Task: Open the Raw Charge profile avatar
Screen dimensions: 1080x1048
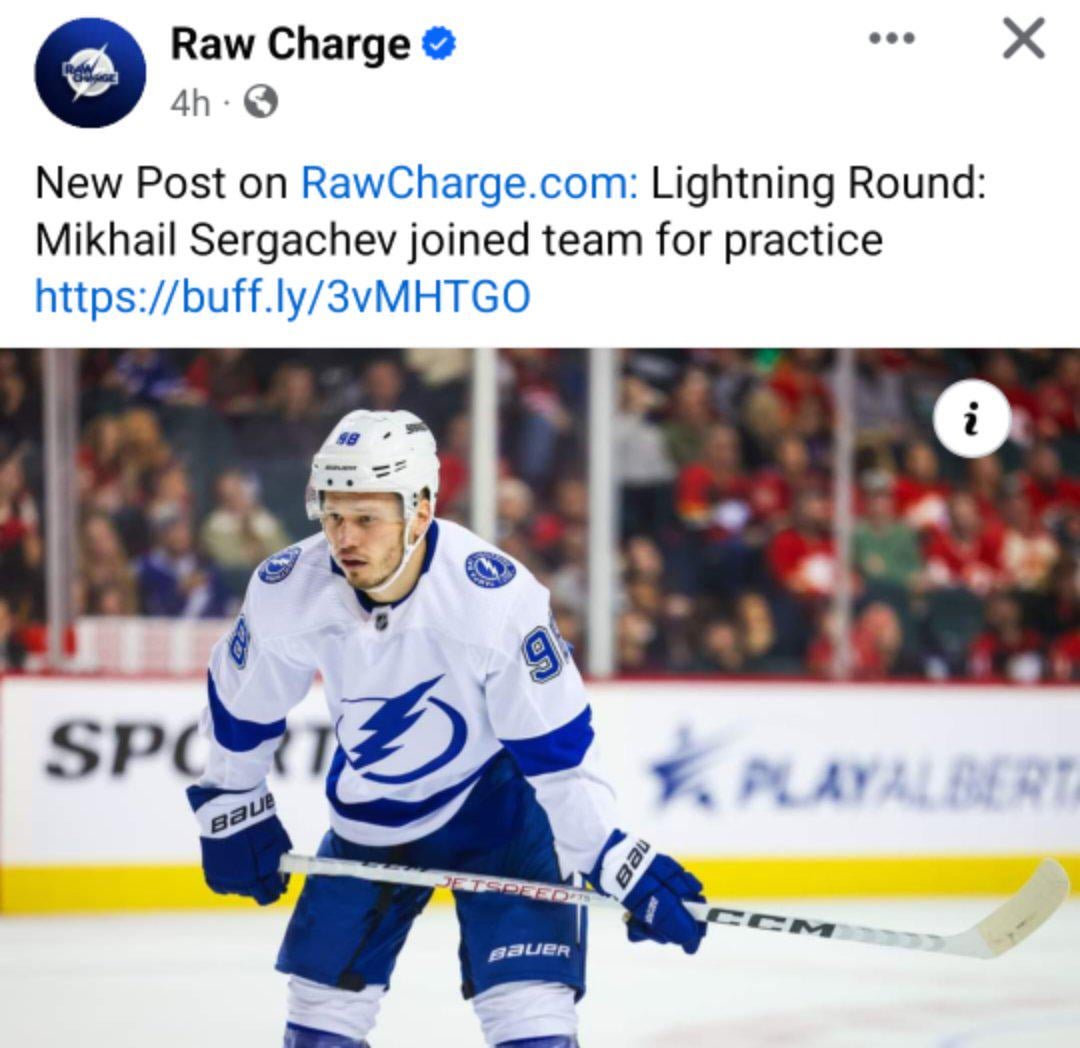Action: coord(90,73)
